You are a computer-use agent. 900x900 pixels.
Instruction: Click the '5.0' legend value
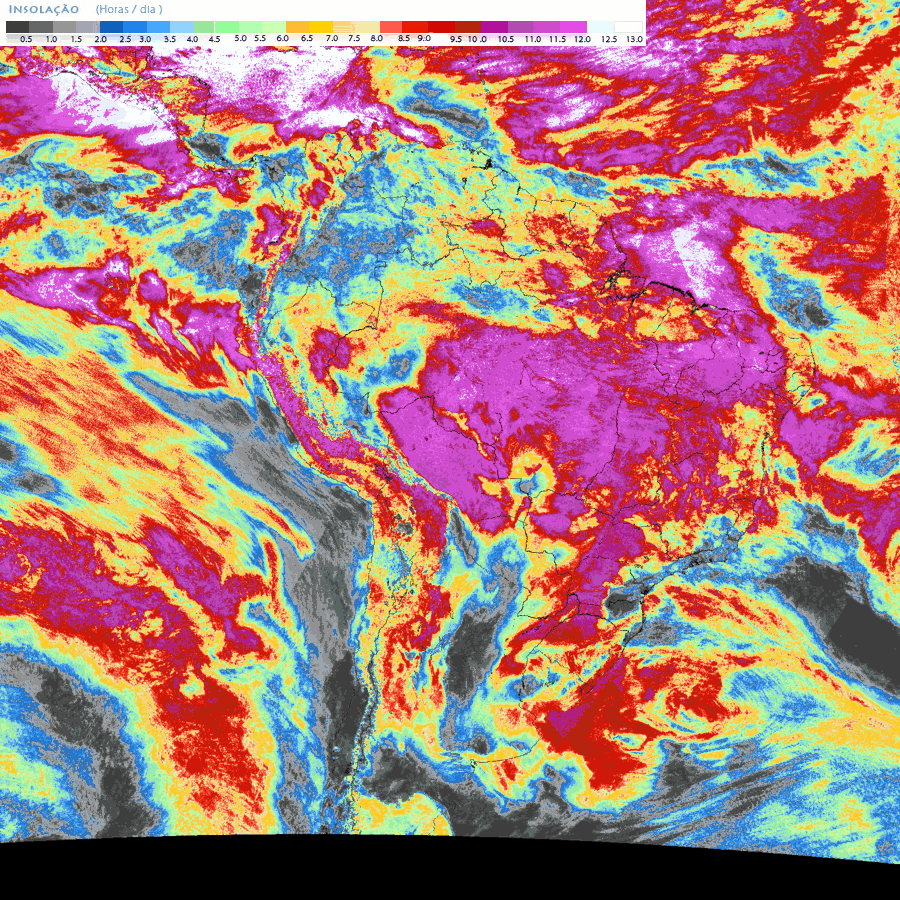point(240,38)
